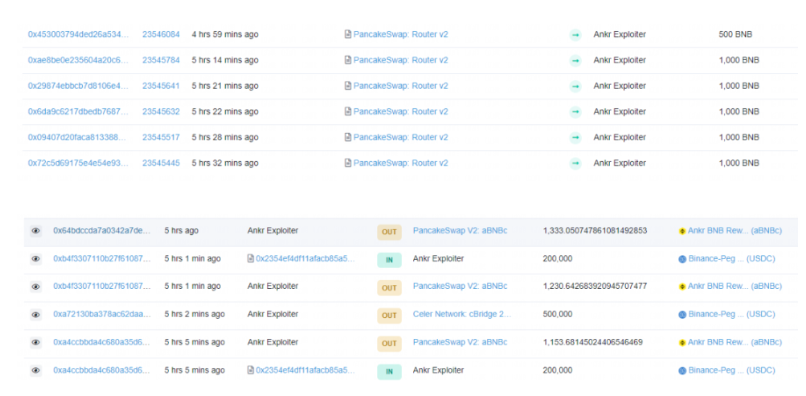Click contract icon beside Router v2 in block 23545632 row
Viewport: 806px width, 396px height.
[348, 112]
